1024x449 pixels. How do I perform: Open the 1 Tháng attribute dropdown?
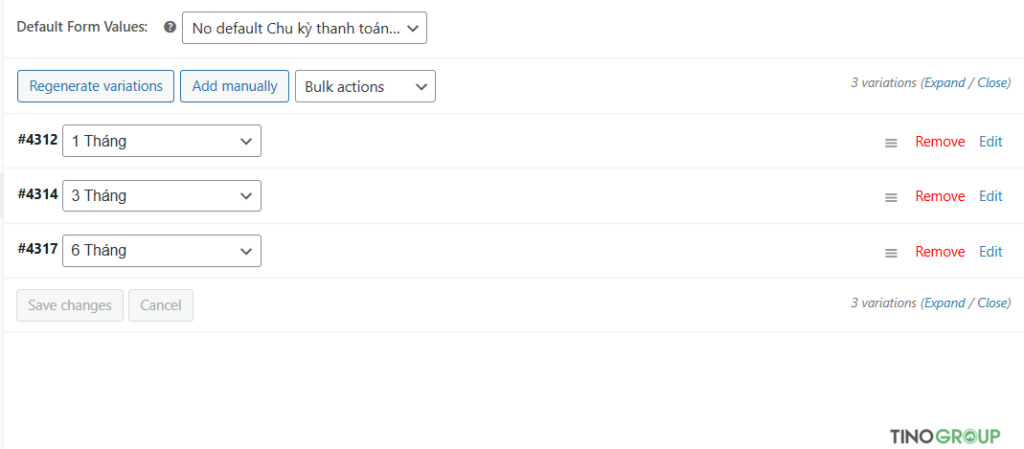(x=161, y=141)
